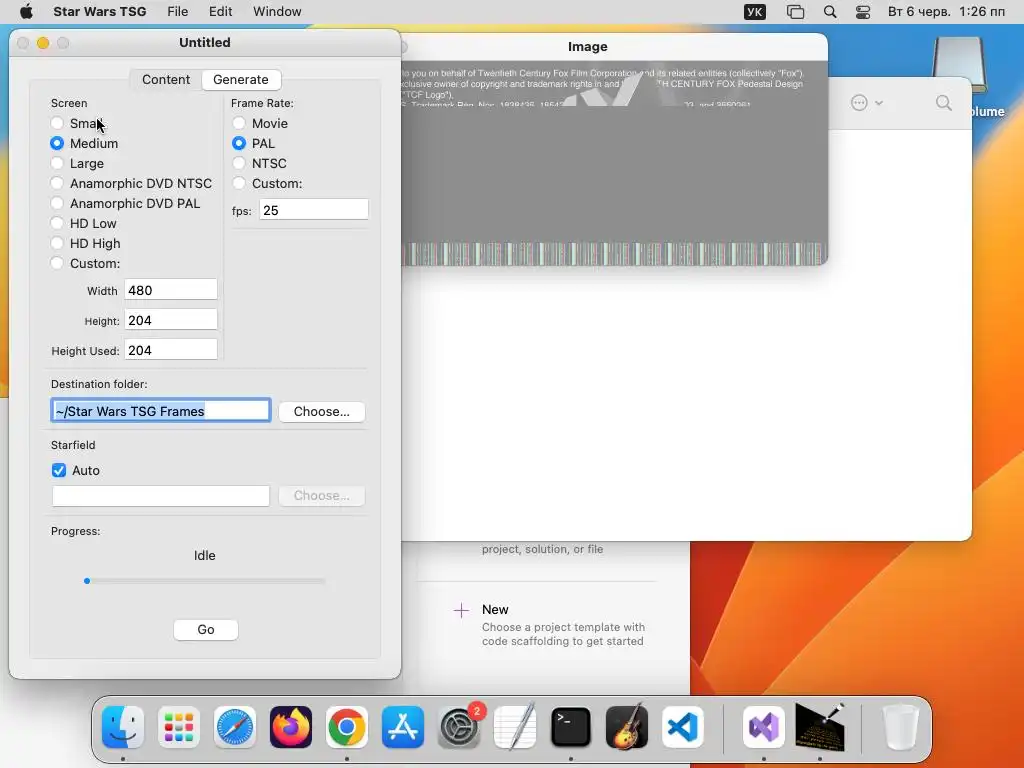The height and width of the screenshot is (768, 1024).
Task: Click the plus icon beside New
Action: pyautogui.click(x=461, y=611)
